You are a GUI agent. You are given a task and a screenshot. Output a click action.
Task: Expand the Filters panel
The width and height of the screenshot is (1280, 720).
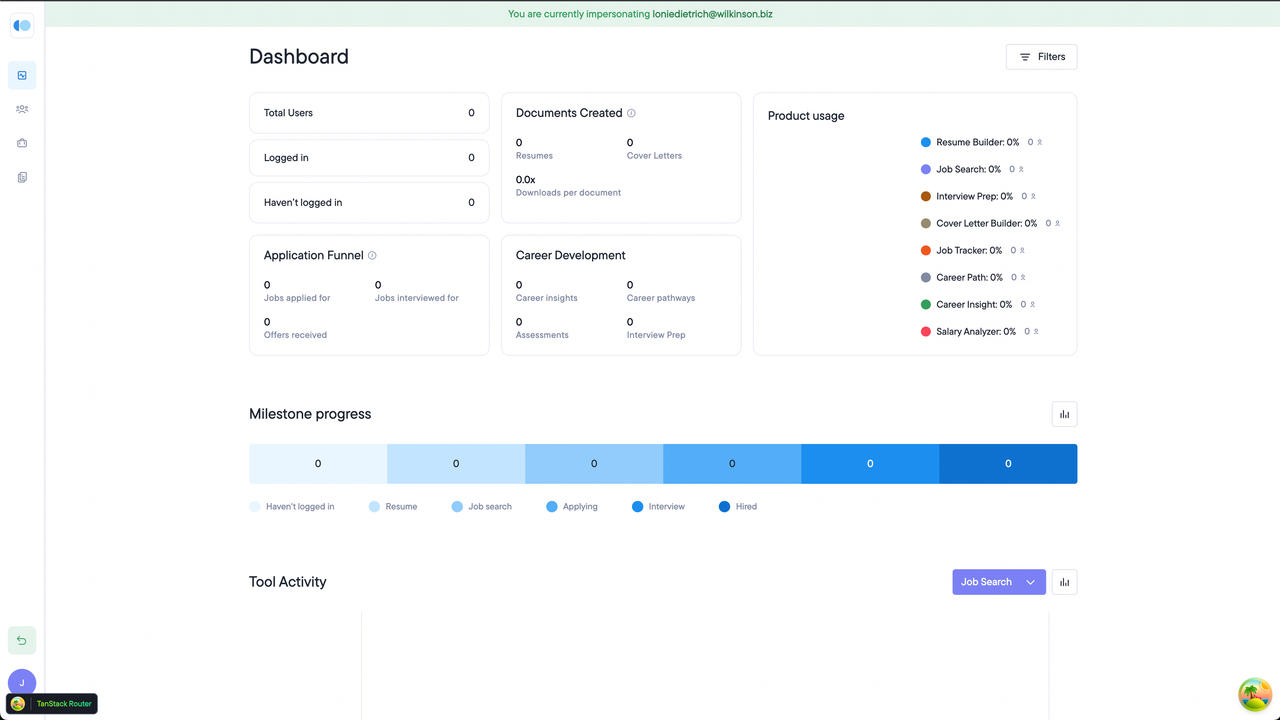[x=1041, y=57]
